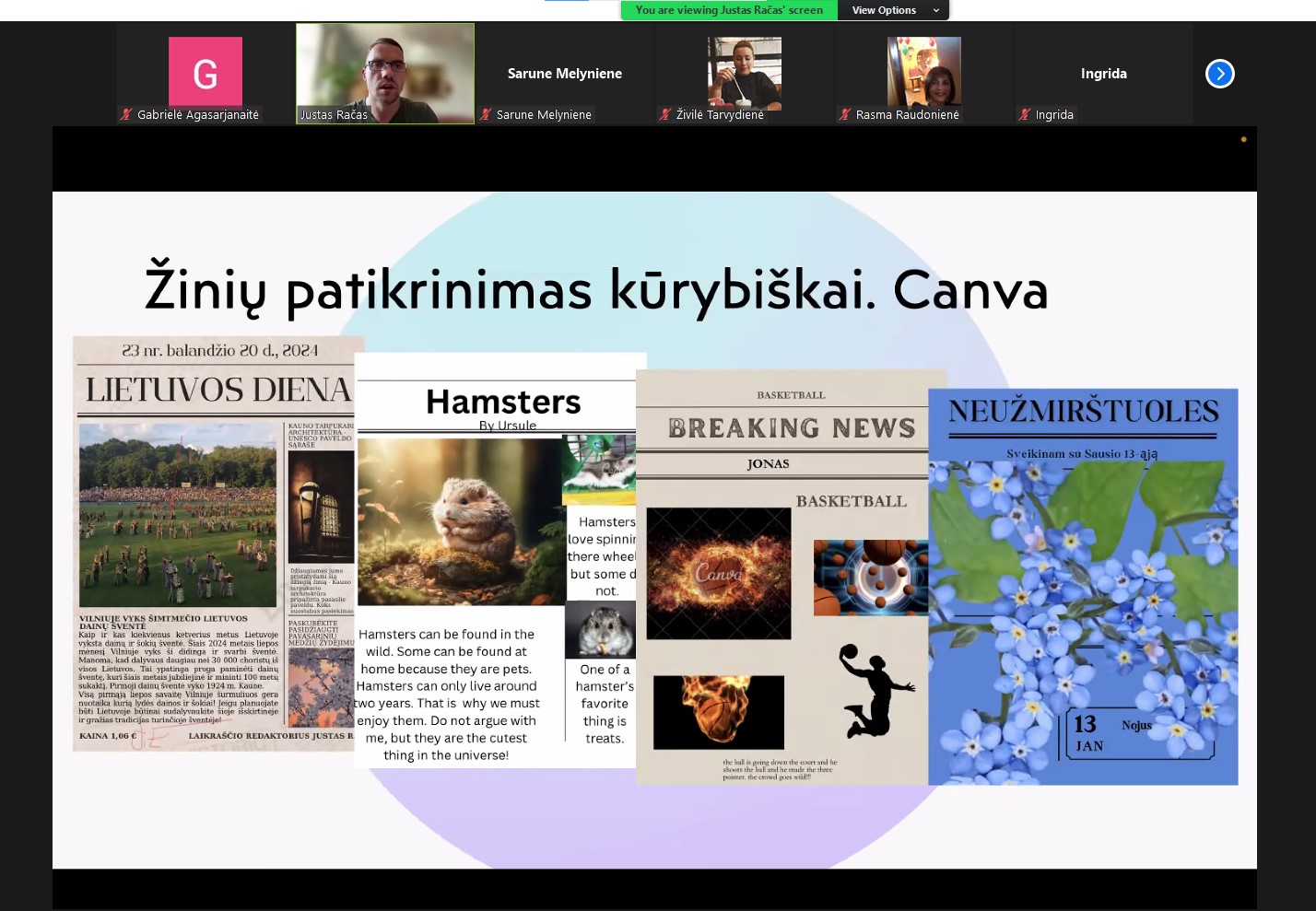The image size is (1316, 911).
Task: Click the Justas Račas name label
Action: tap(334, 115)
